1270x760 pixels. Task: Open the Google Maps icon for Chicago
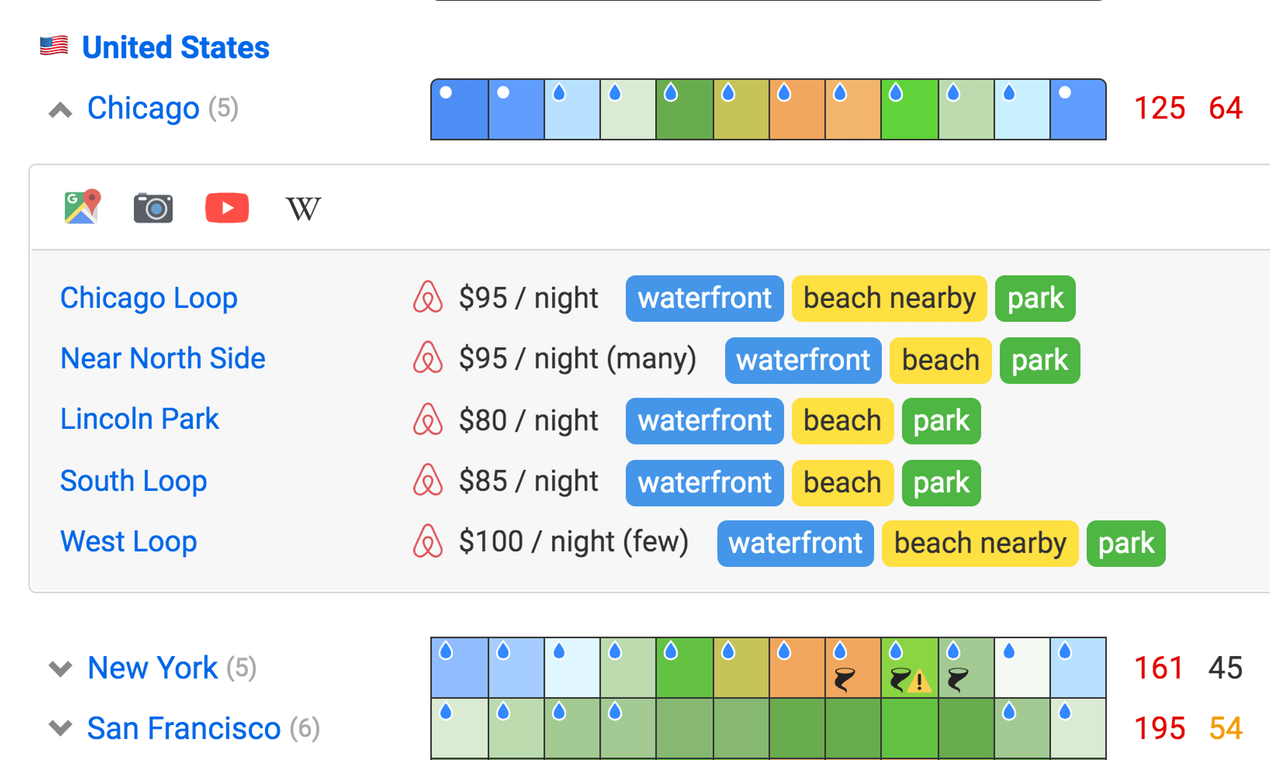tap(82, 207)
